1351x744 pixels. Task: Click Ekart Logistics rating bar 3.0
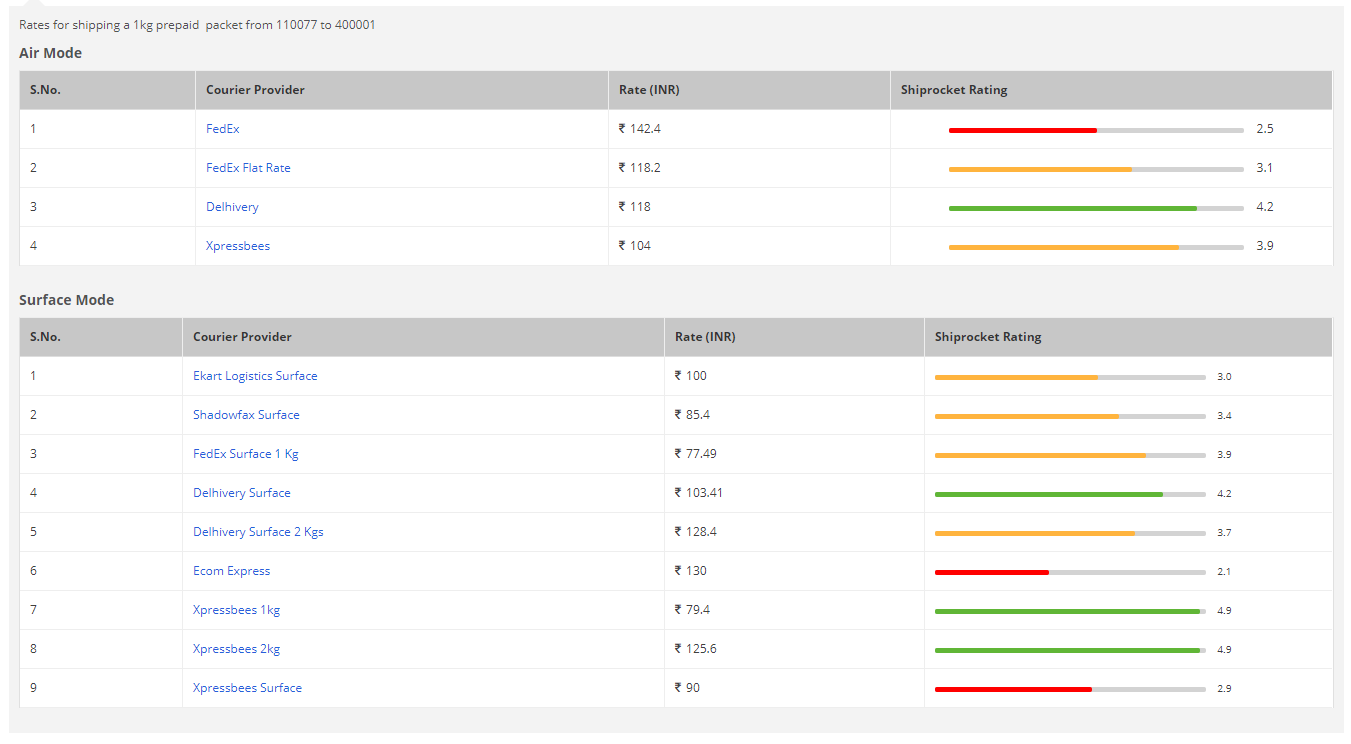pos(1070,377)
